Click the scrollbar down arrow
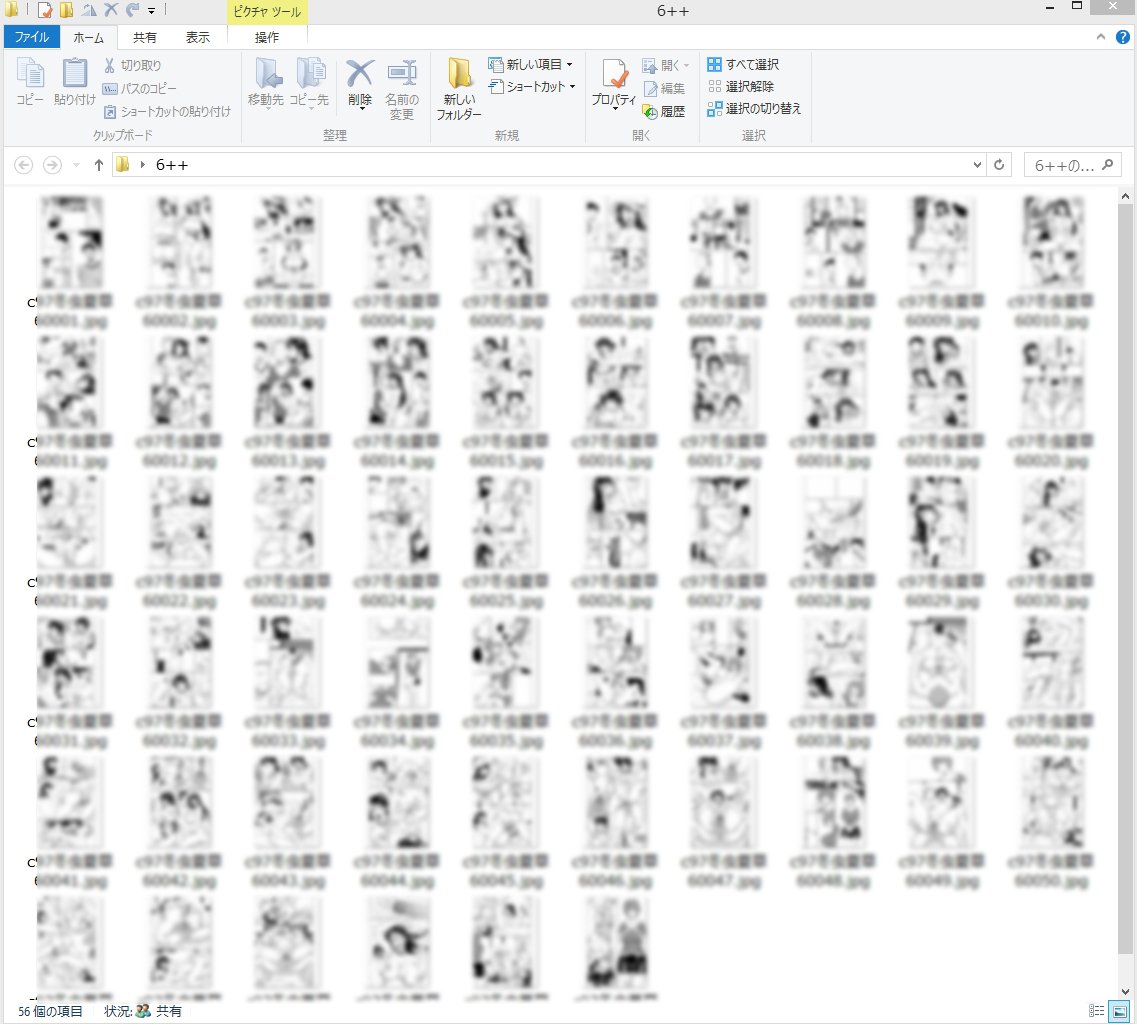Image resolution: width=1137 pixels, height=1024 pixels. tap(1125, 991)
